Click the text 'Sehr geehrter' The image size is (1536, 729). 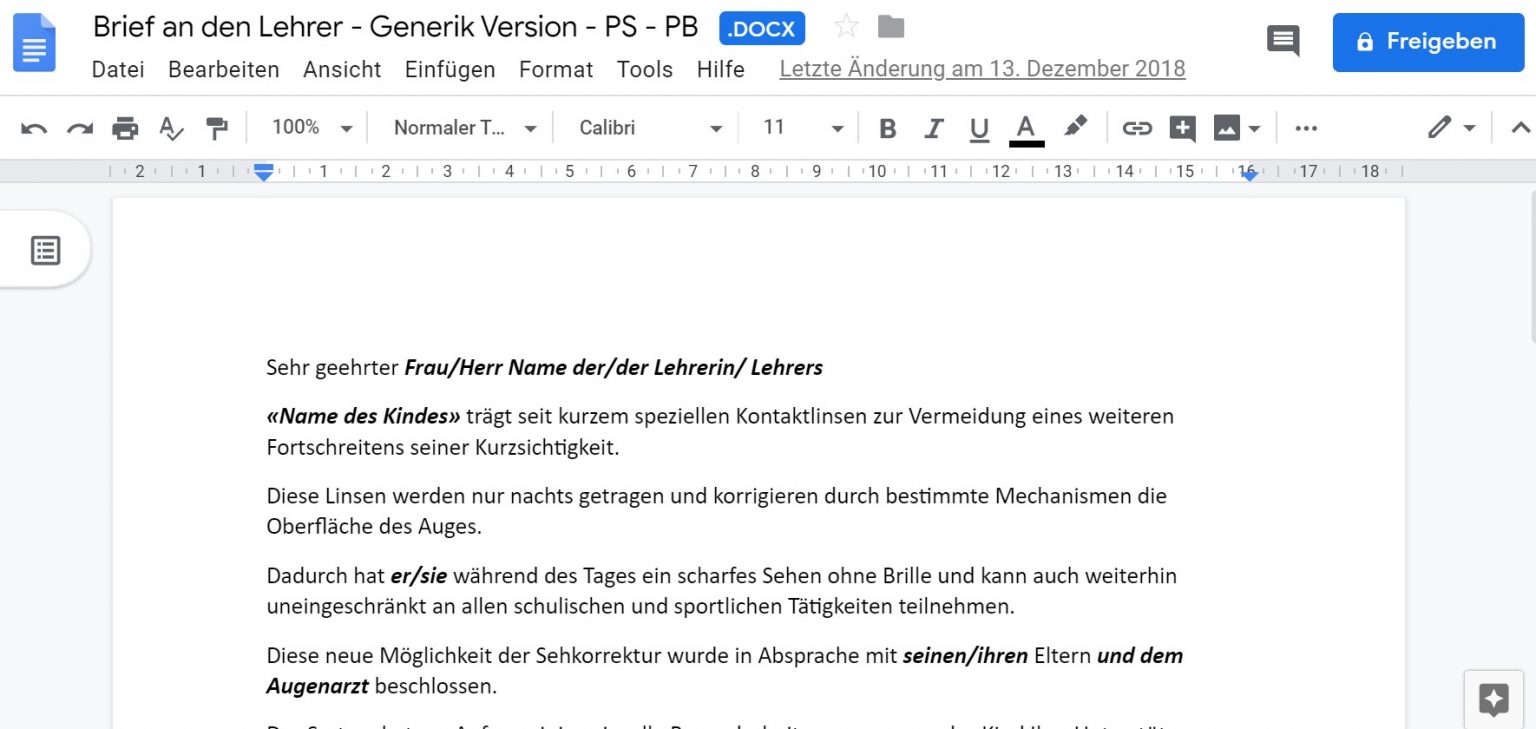(333, 367)
